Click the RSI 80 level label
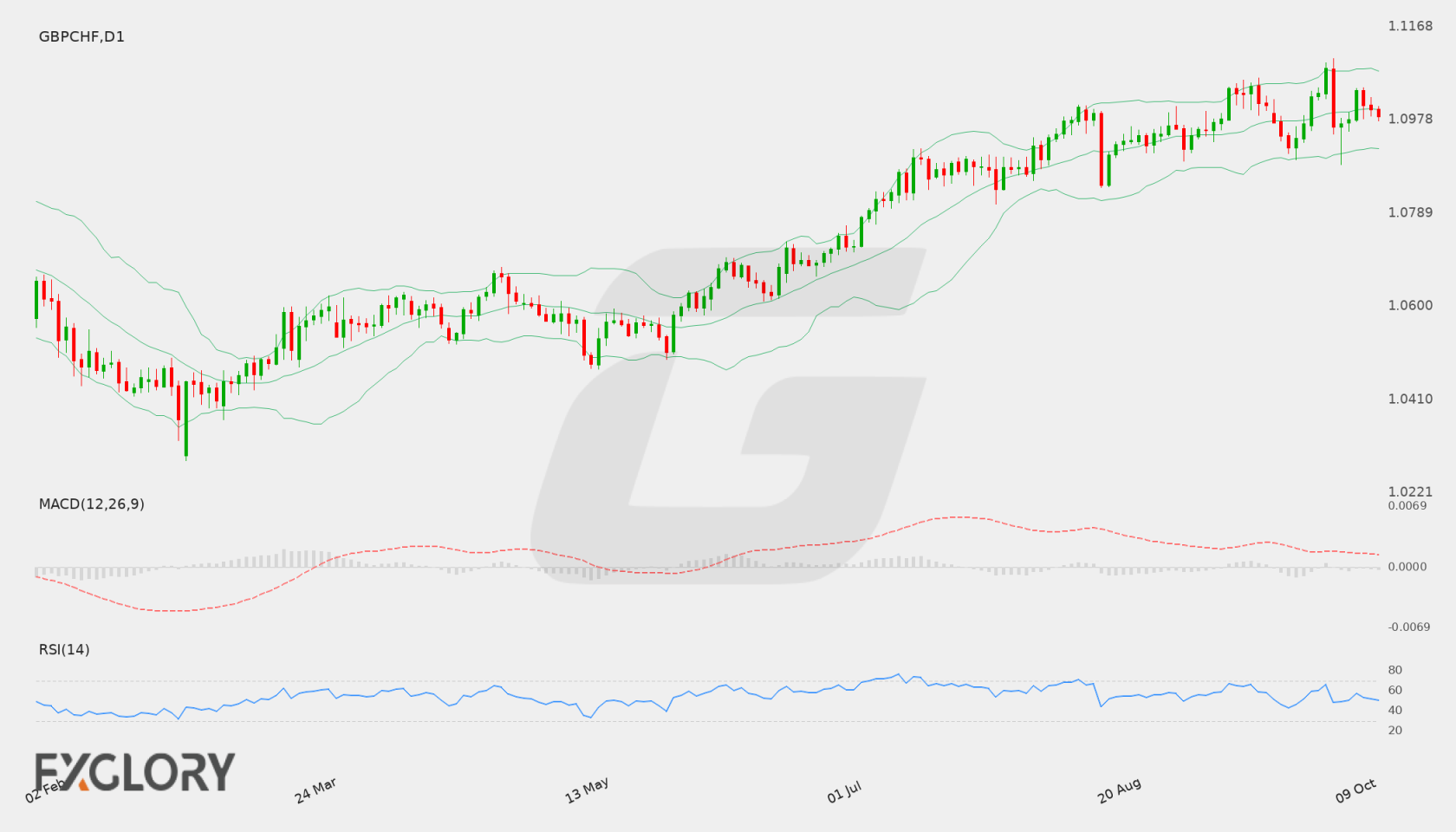The height and width of the screenshot is (832, 1456). click(x=1395, y=670)
